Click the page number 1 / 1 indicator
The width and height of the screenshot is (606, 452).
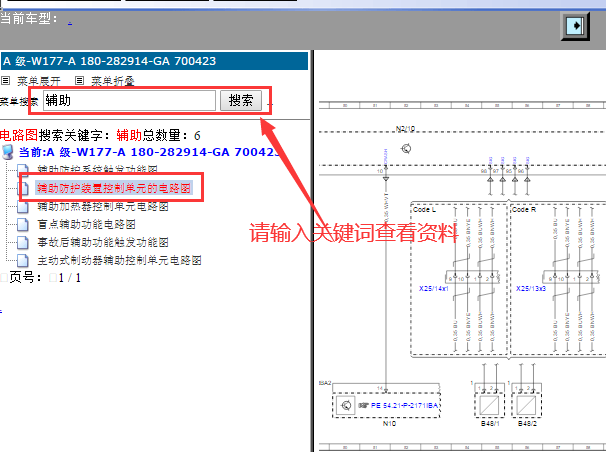tap(70, 278)
